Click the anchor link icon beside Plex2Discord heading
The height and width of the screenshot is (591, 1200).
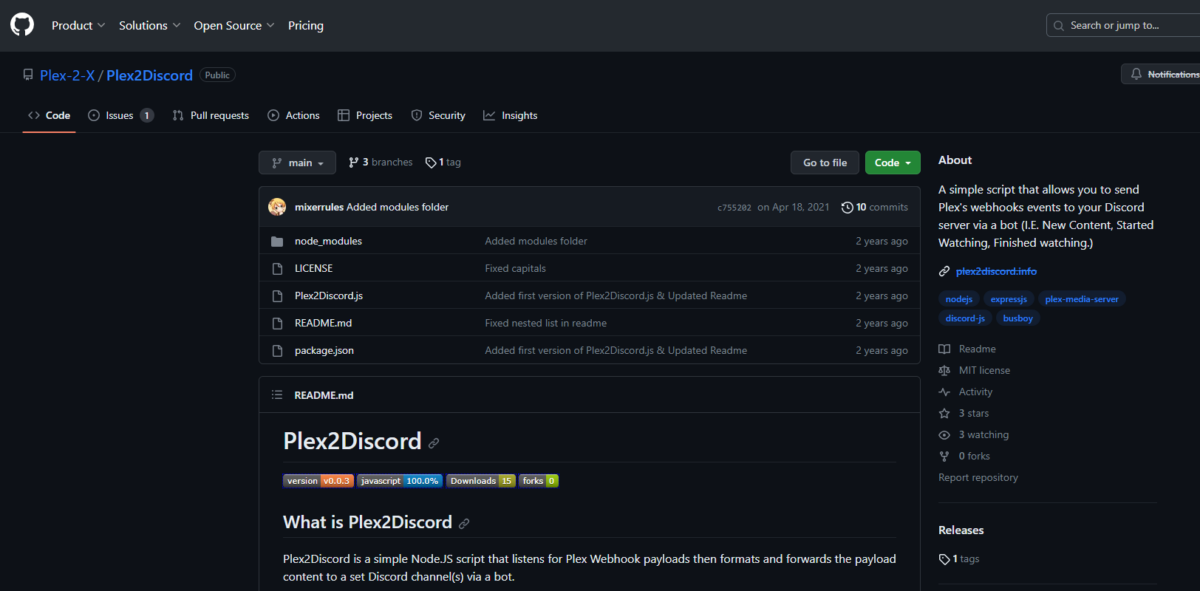(x=433, y=443)
